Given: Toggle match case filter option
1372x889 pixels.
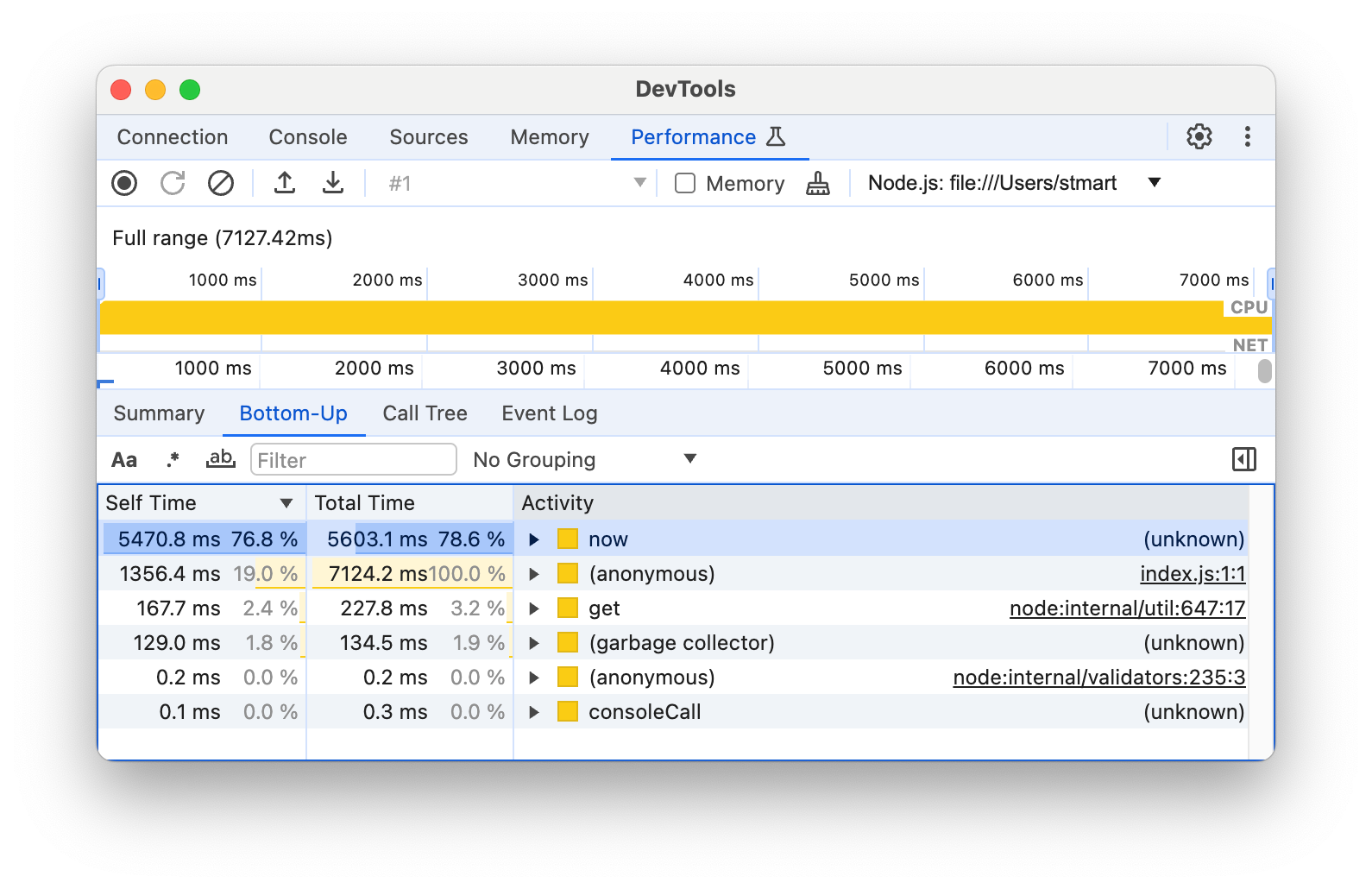Looking at the screenshot, I should 124,460.
